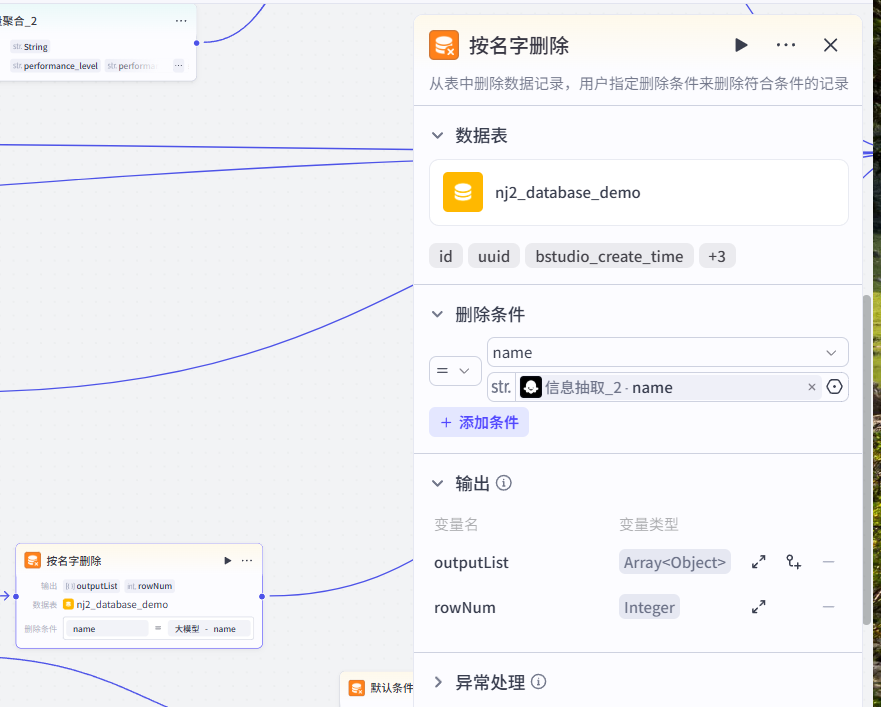Collapse the 数据表 section

coord(437,135)
